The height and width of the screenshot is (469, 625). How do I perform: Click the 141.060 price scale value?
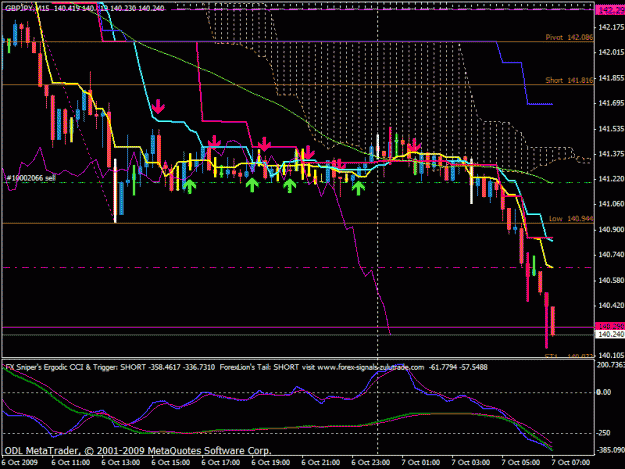[x=611, y=204]
